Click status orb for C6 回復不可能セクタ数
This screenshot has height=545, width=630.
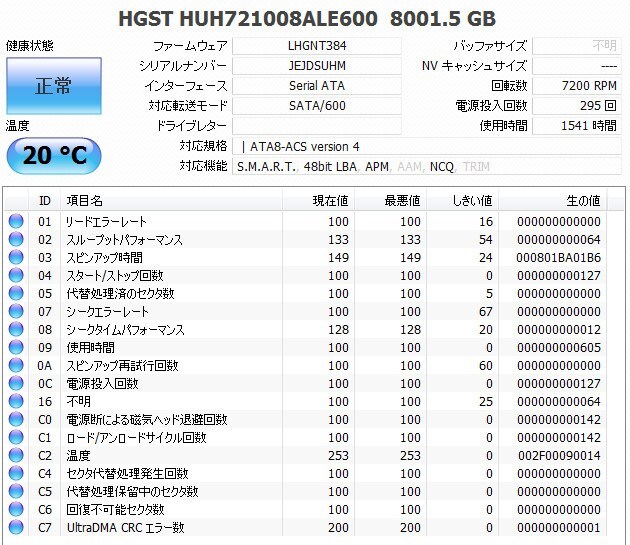16,509
